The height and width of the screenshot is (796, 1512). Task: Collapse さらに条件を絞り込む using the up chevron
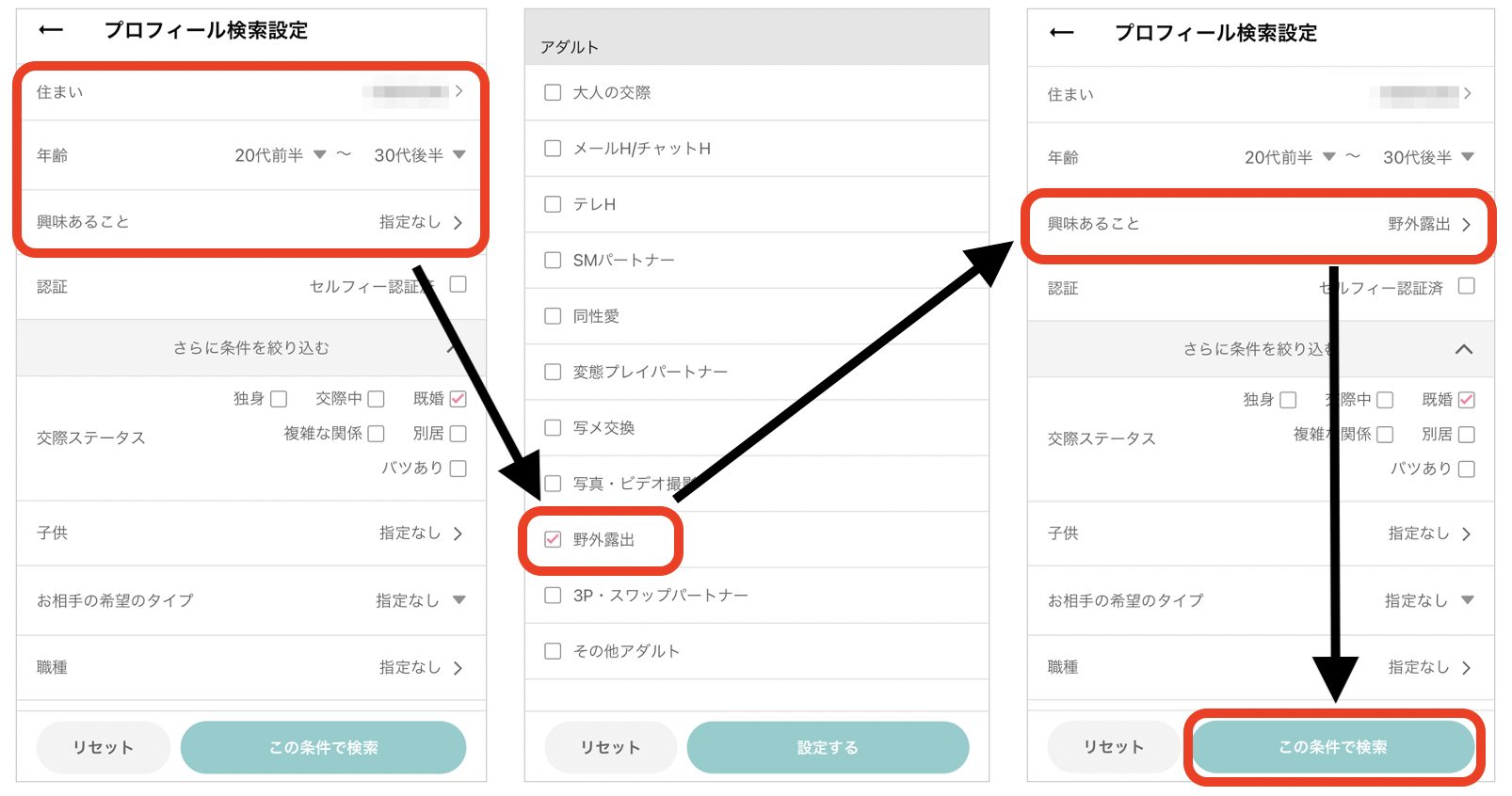1463,349
